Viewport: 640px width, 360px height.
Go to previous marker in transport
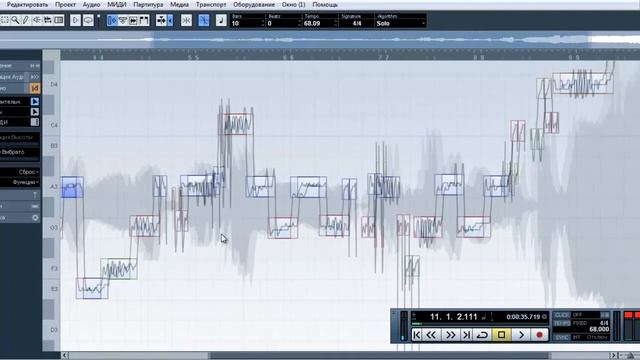click(x=417, y=335)
